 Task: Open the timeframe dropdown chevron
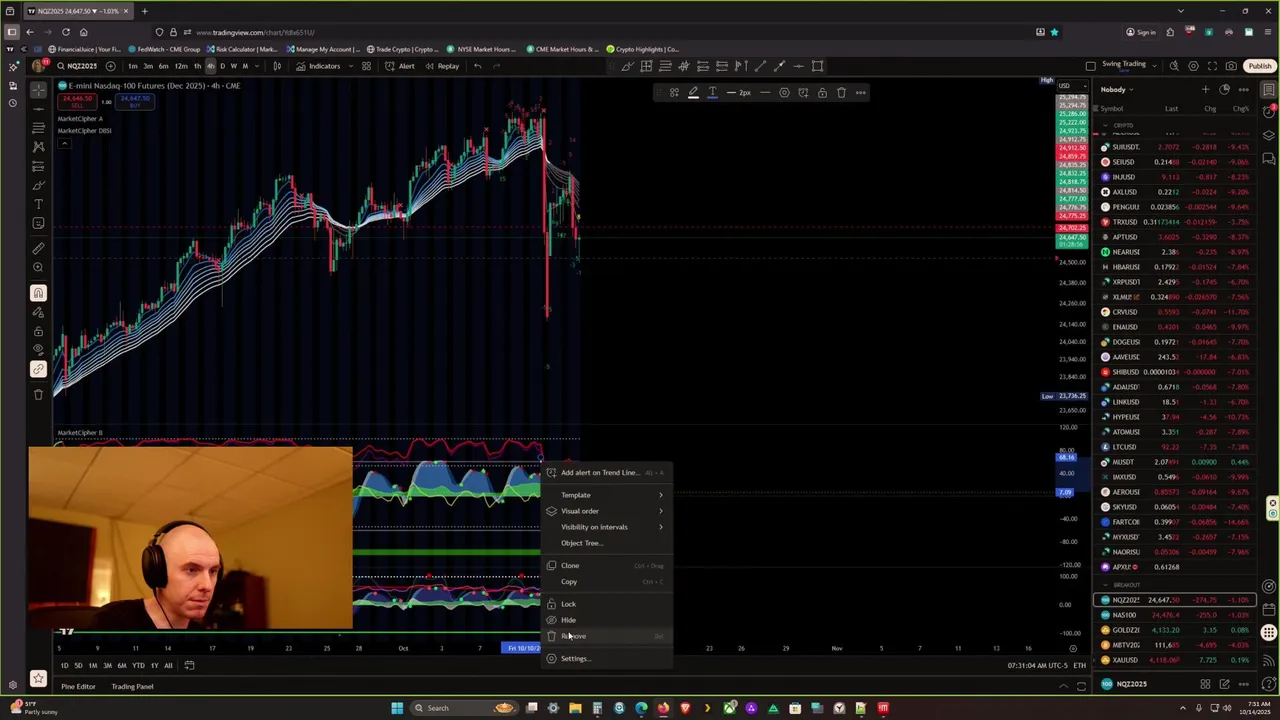pos(258,66)
